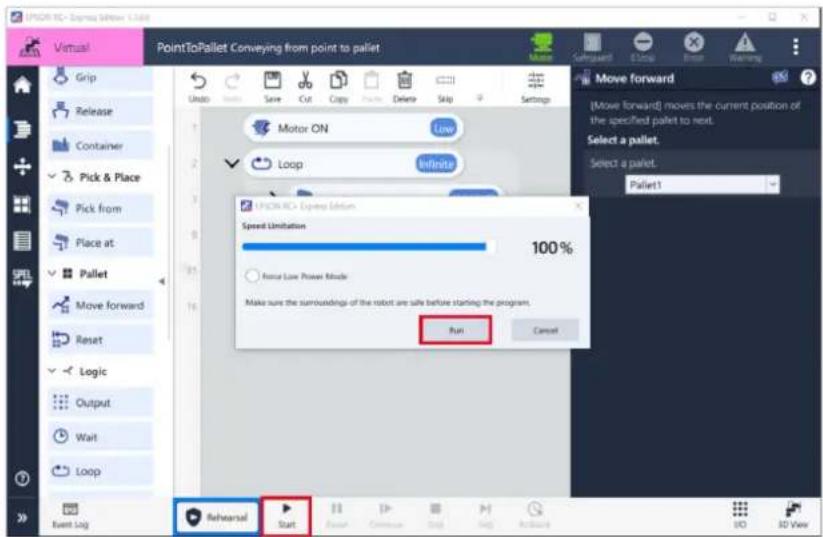Select the Grip command

pyautogui.click(x=100, y=77)
